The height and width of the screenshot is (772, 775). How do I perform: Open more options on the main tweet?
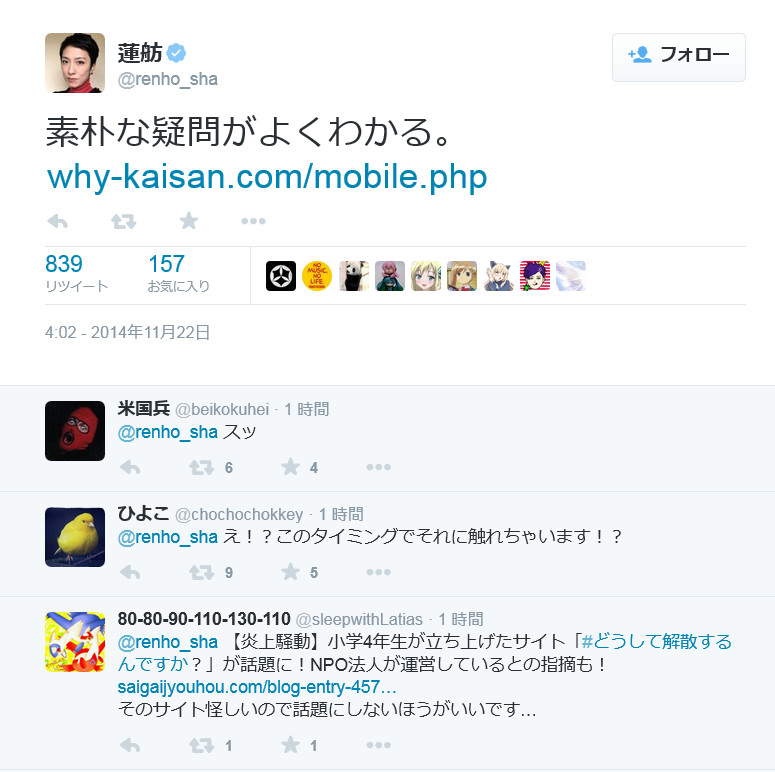253,221
